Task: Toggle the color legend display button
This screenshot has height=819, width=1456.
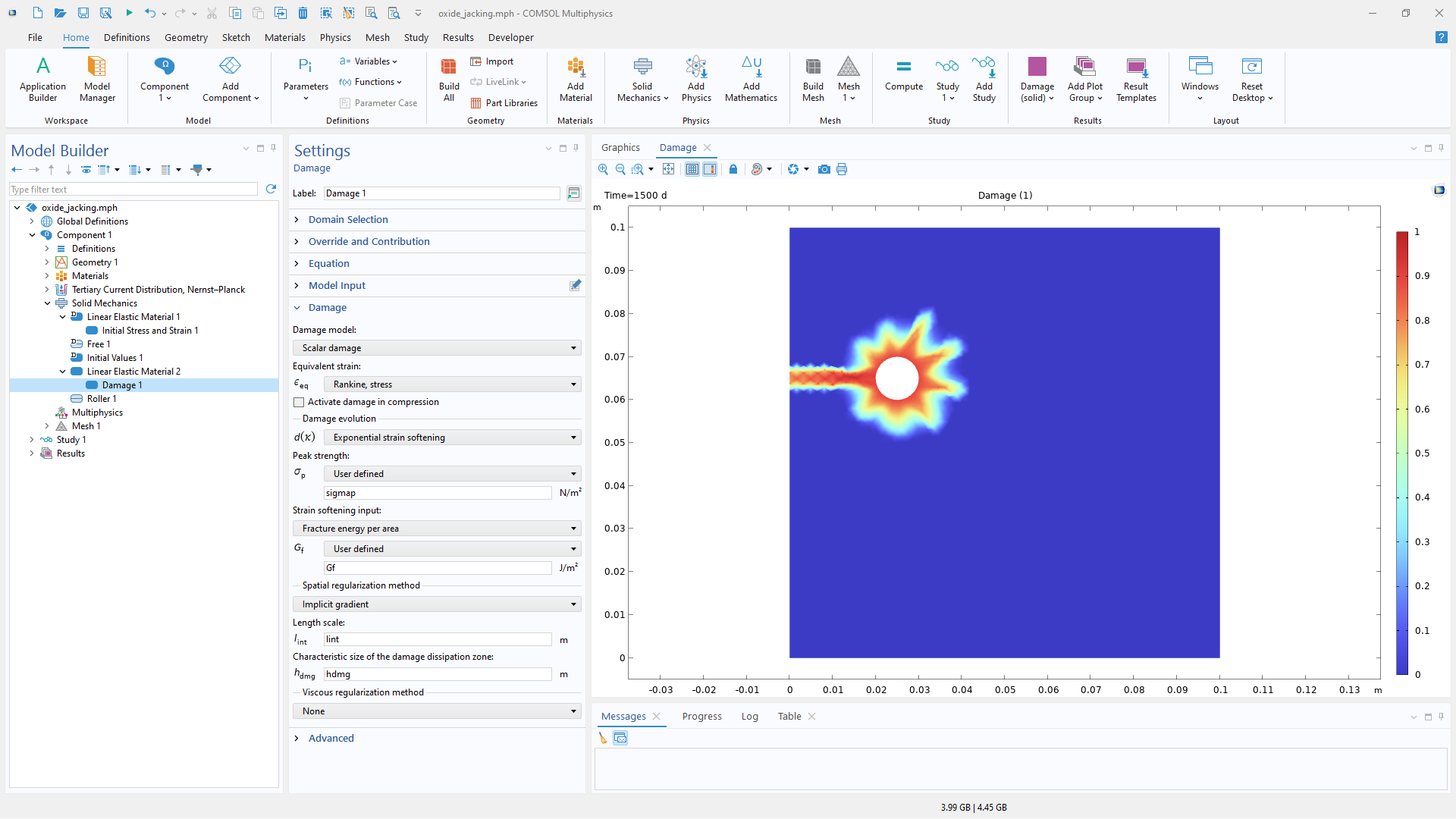Action: 710,169
